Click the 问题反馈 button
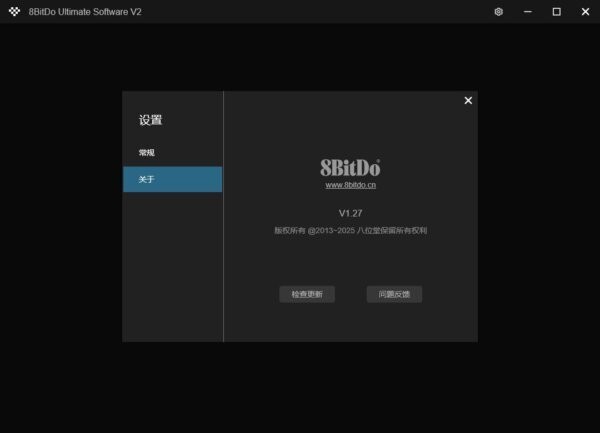 coord(394,294)
